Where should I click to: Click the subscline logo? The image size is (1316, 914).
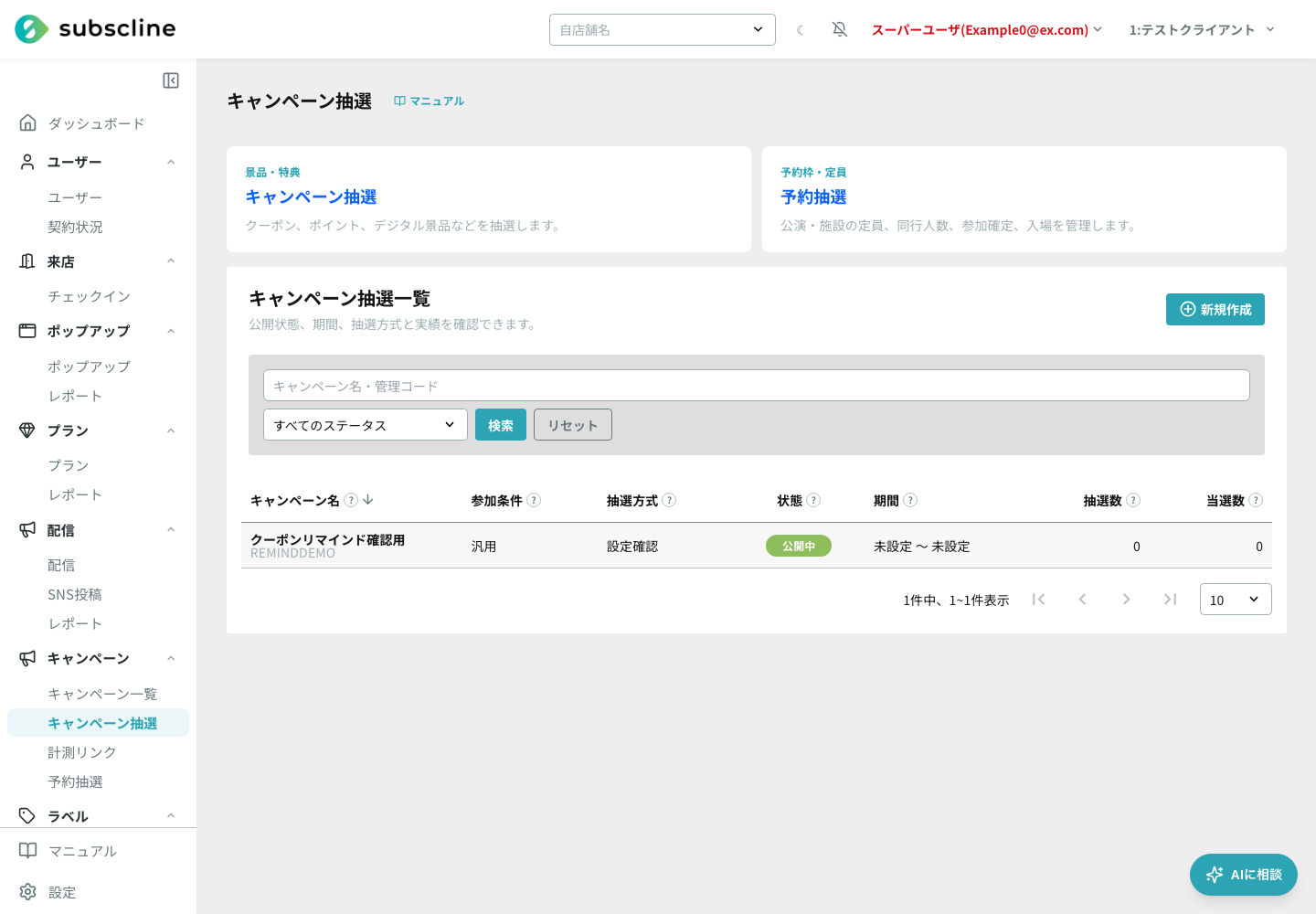(95, 29)
